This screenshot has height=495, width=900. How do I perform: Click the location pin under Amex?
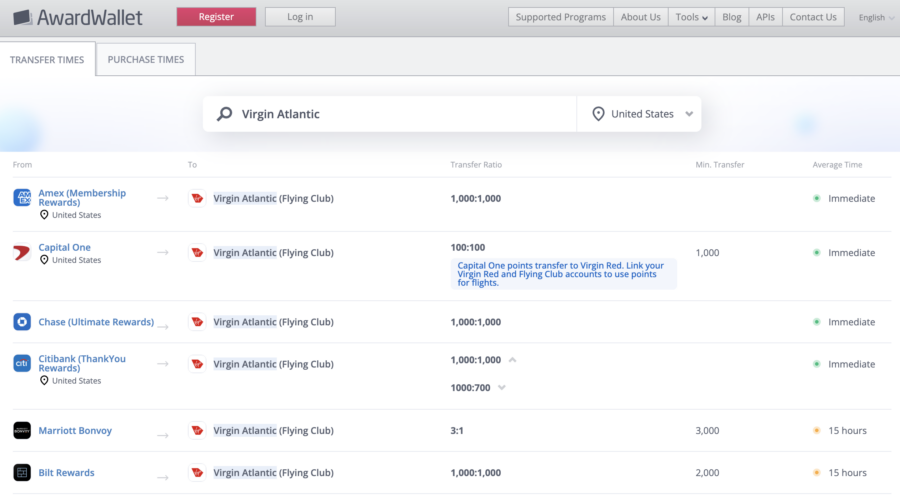pos(44,215)
